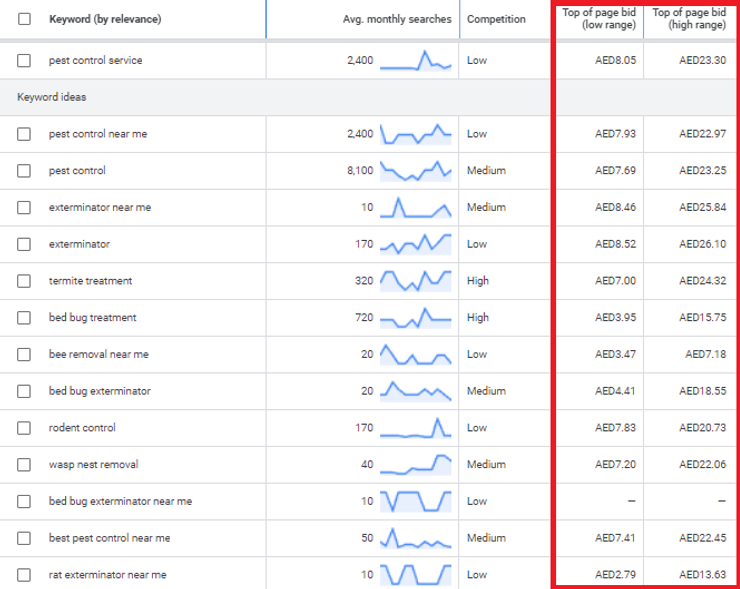The width and height of the screenshot is (740, 589).
Task: Select rat exterminator near me checkbox
Action: pos(24,575)
